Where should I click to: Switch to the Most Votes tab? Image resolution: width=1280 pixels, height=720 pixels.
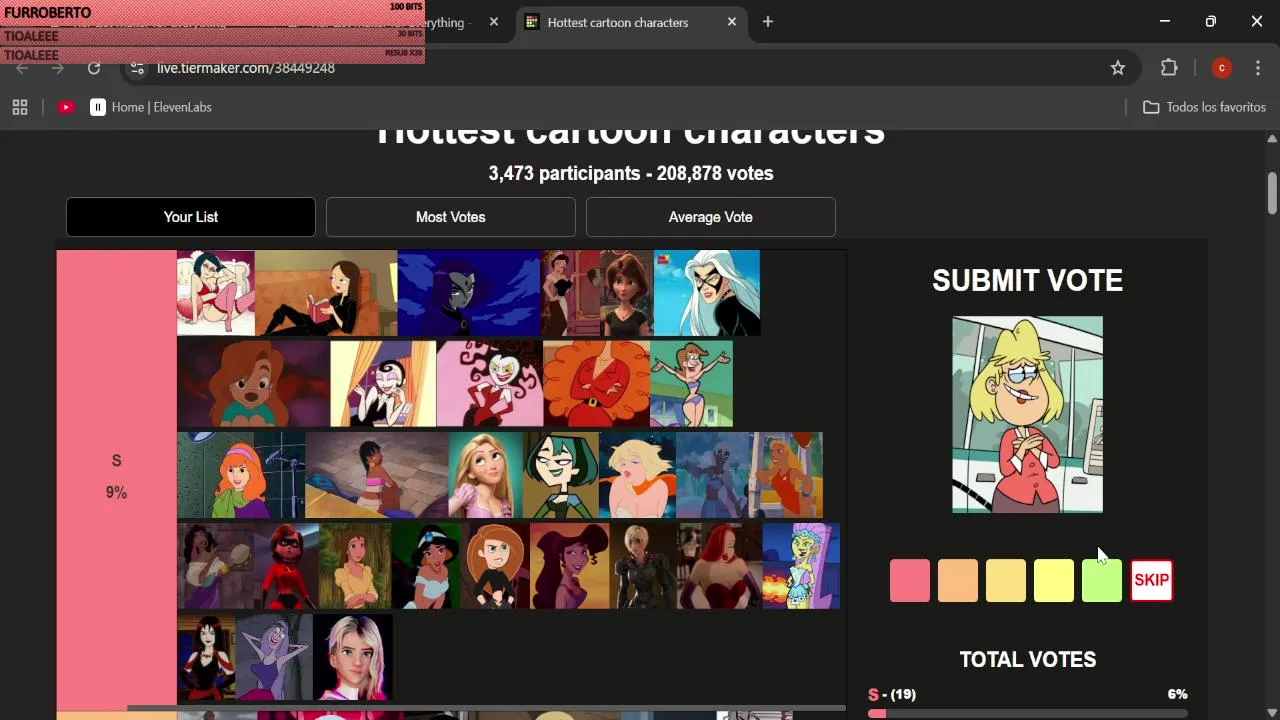click(451, 217)
